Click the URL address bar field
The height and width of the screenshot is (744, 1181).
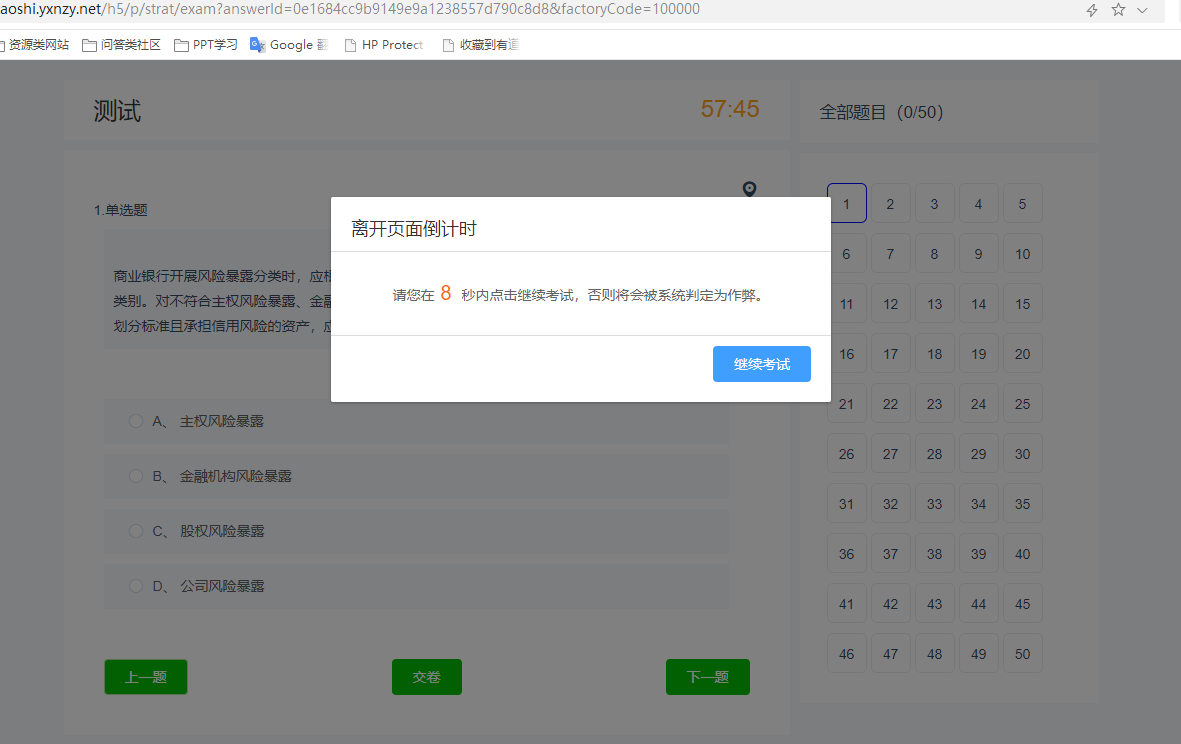click(x=500, y=10)
